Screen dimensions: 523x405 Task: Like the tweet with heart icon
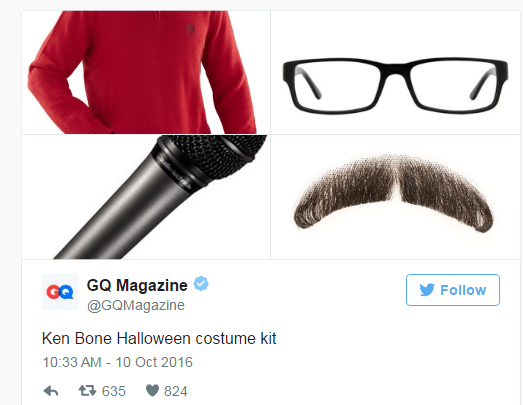click(152, 391)
